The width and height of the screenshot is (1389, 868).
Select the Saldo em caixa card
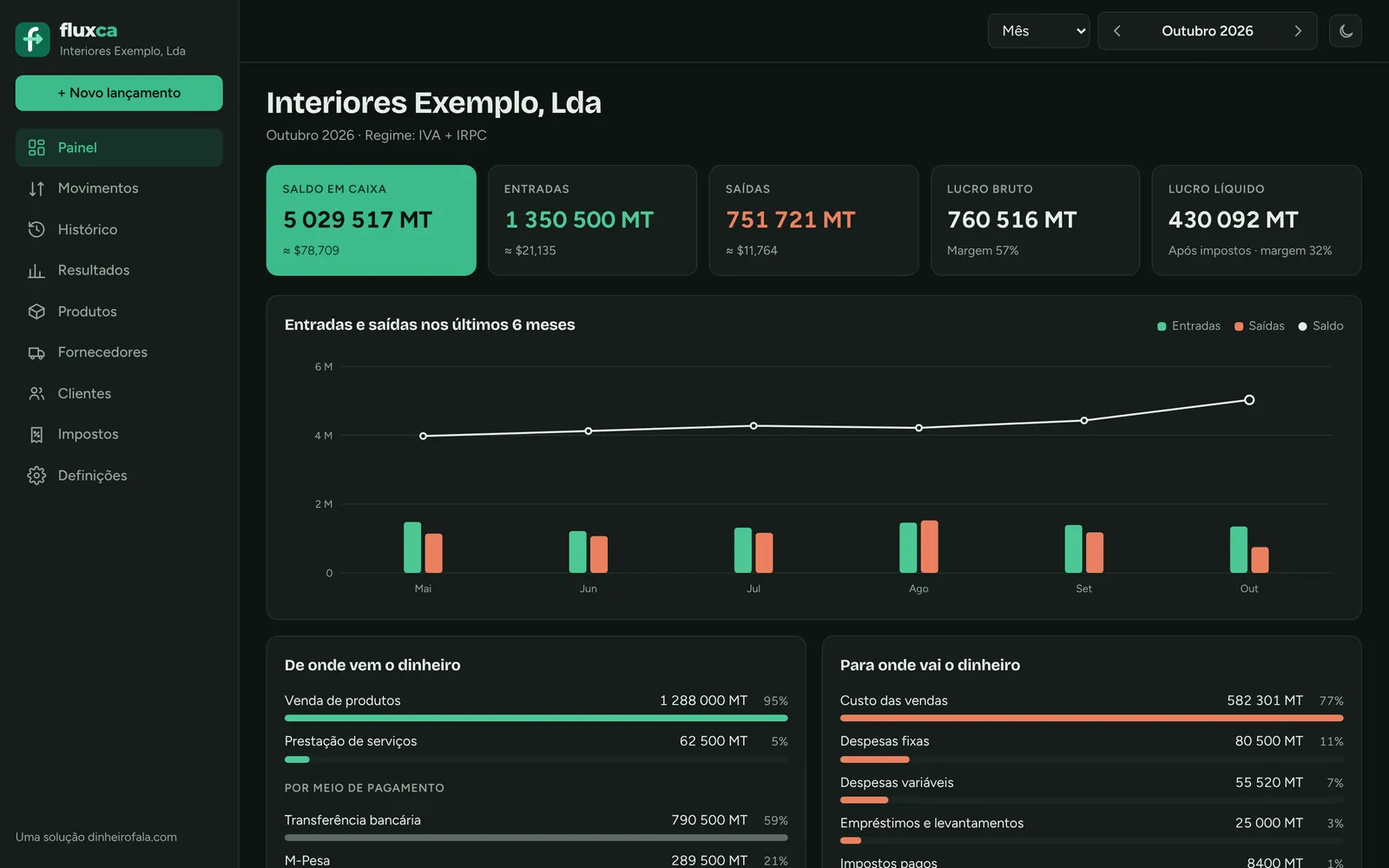click(372, 220)
